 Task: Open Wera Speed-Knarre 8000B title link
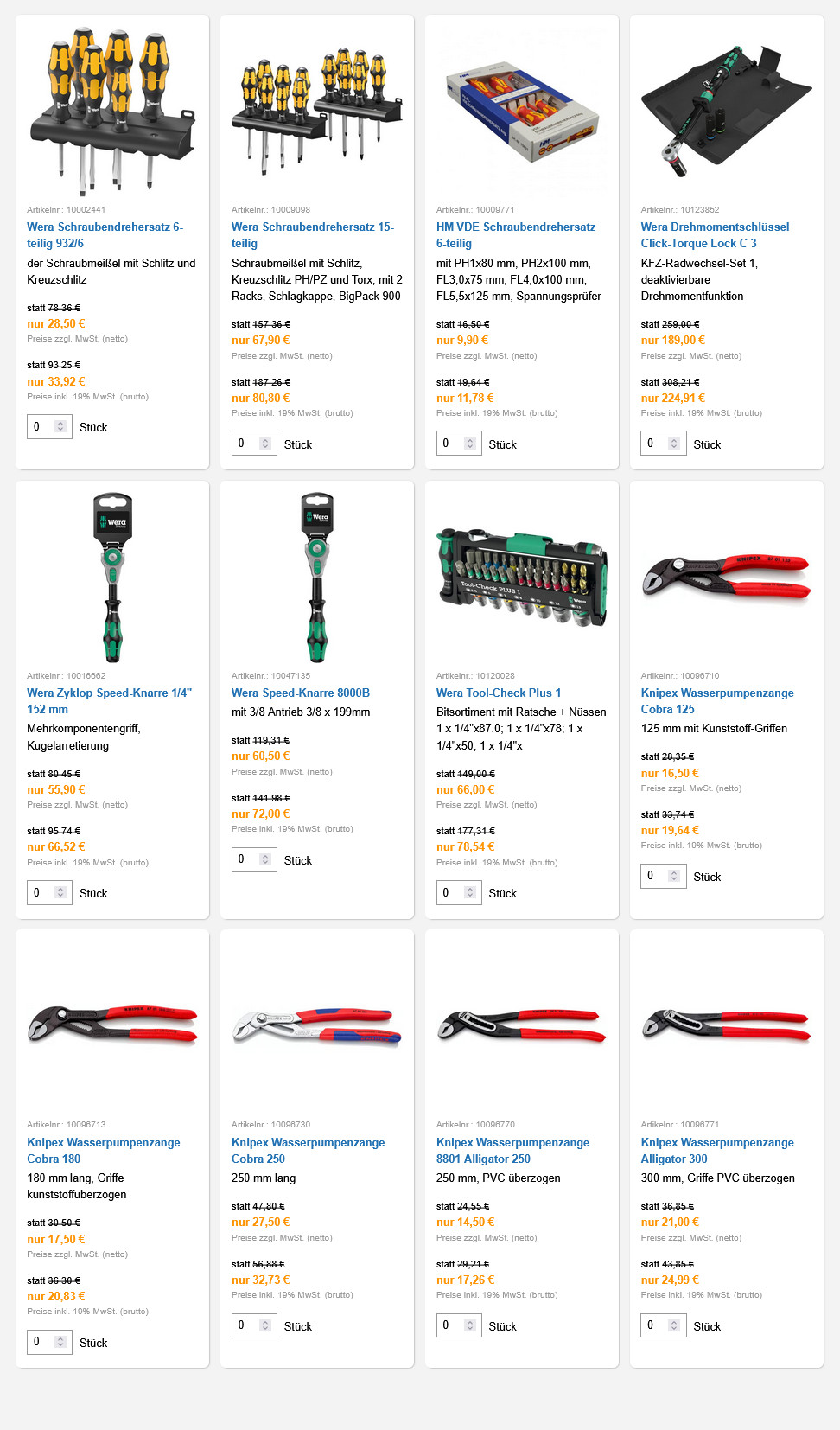301,693
